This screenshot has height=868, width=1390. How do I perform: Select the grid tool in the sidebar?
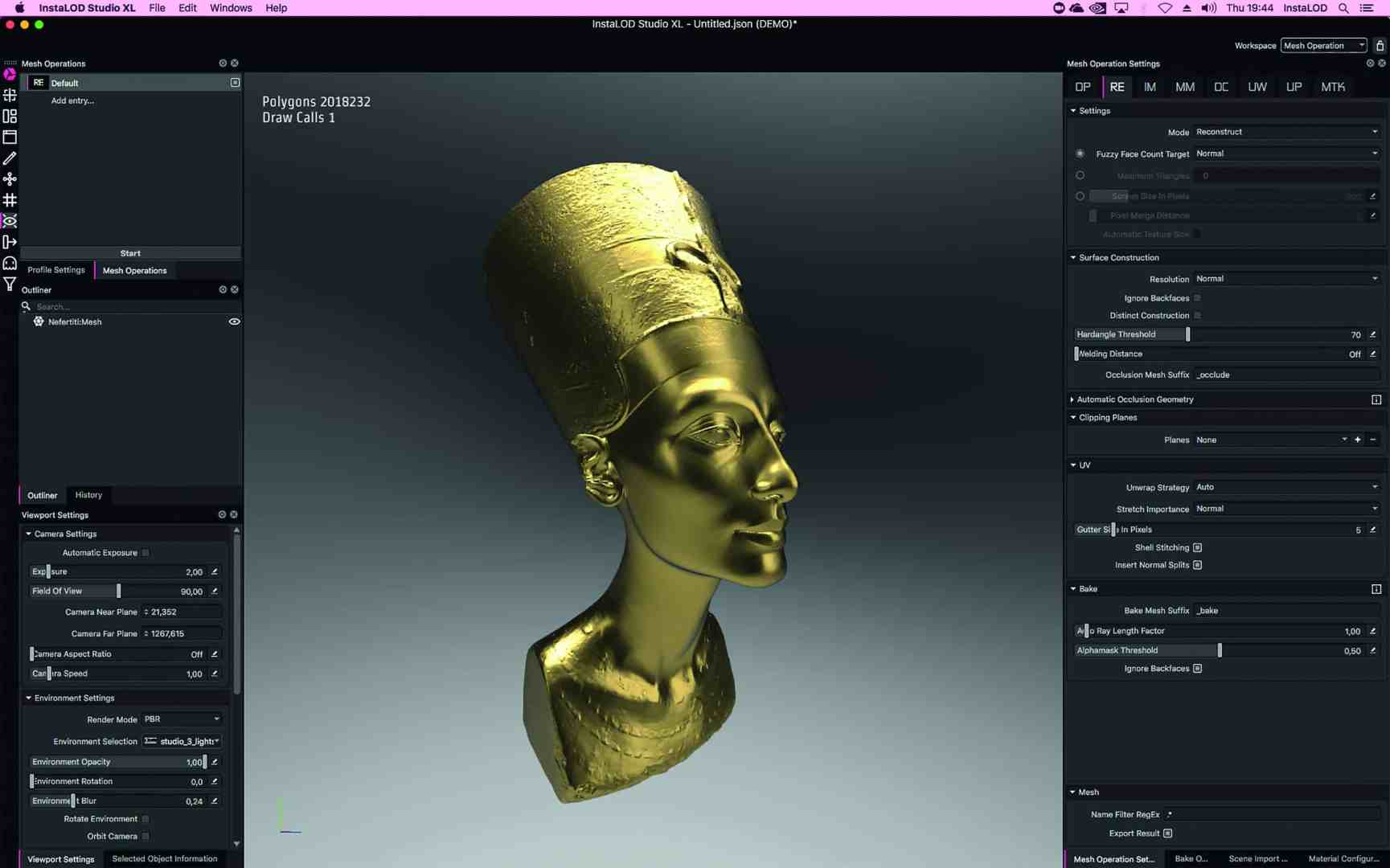coord(10,200)
